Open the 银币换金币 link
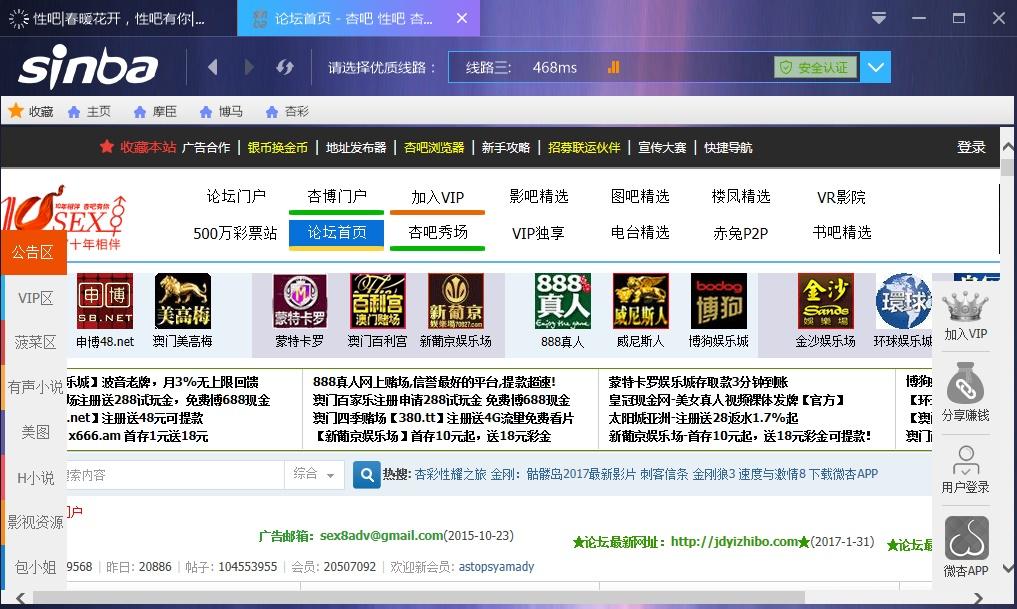The image size is (1017, 609). pos(278,147)
